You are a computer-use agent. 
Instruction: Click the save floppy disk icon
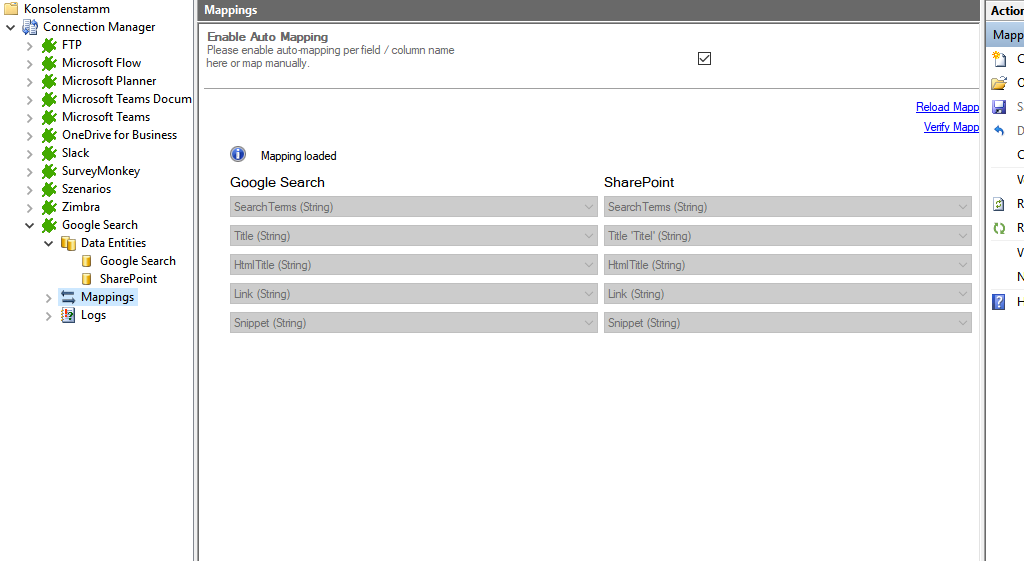click(x=998, y=107)
